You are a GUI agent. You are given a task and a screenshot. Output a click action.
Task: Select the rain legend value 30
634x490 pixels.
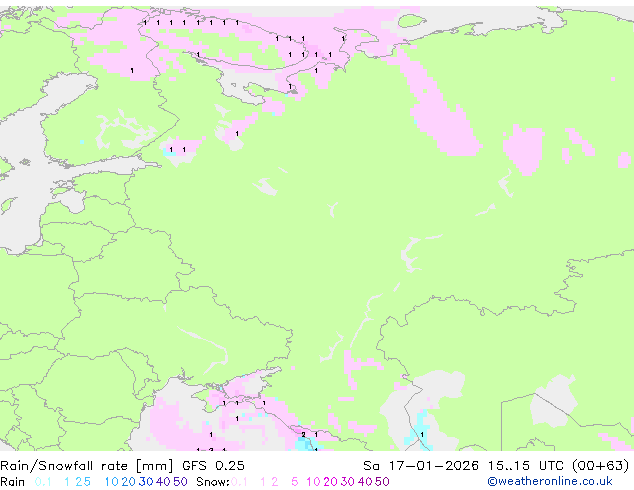146,482
